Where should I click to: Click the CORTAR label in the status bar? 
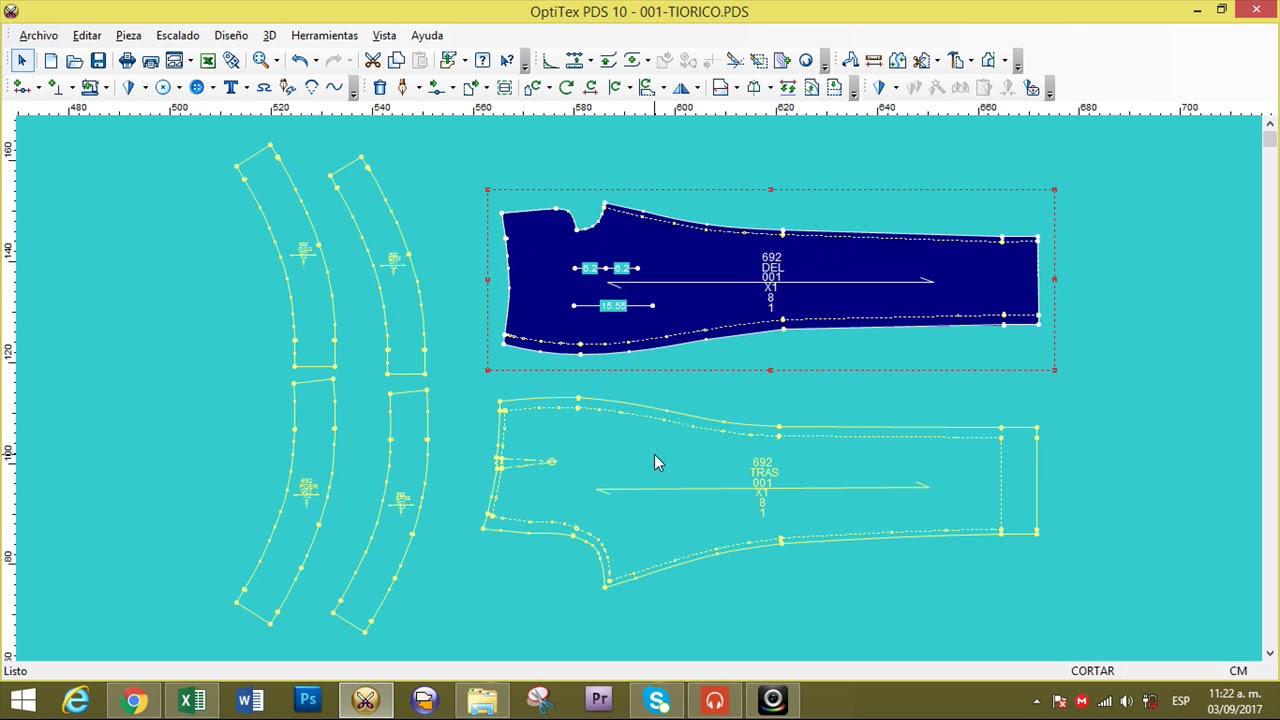[1092, 671]
